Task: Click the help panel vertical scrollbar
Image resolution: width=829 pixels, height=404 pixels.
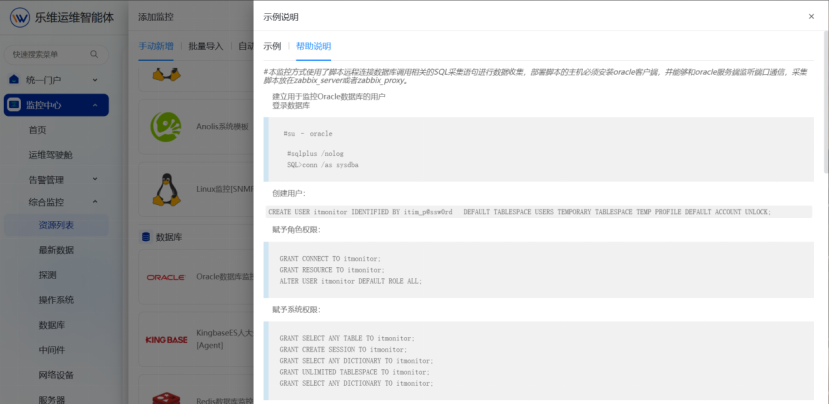Action: pos(826,103)
